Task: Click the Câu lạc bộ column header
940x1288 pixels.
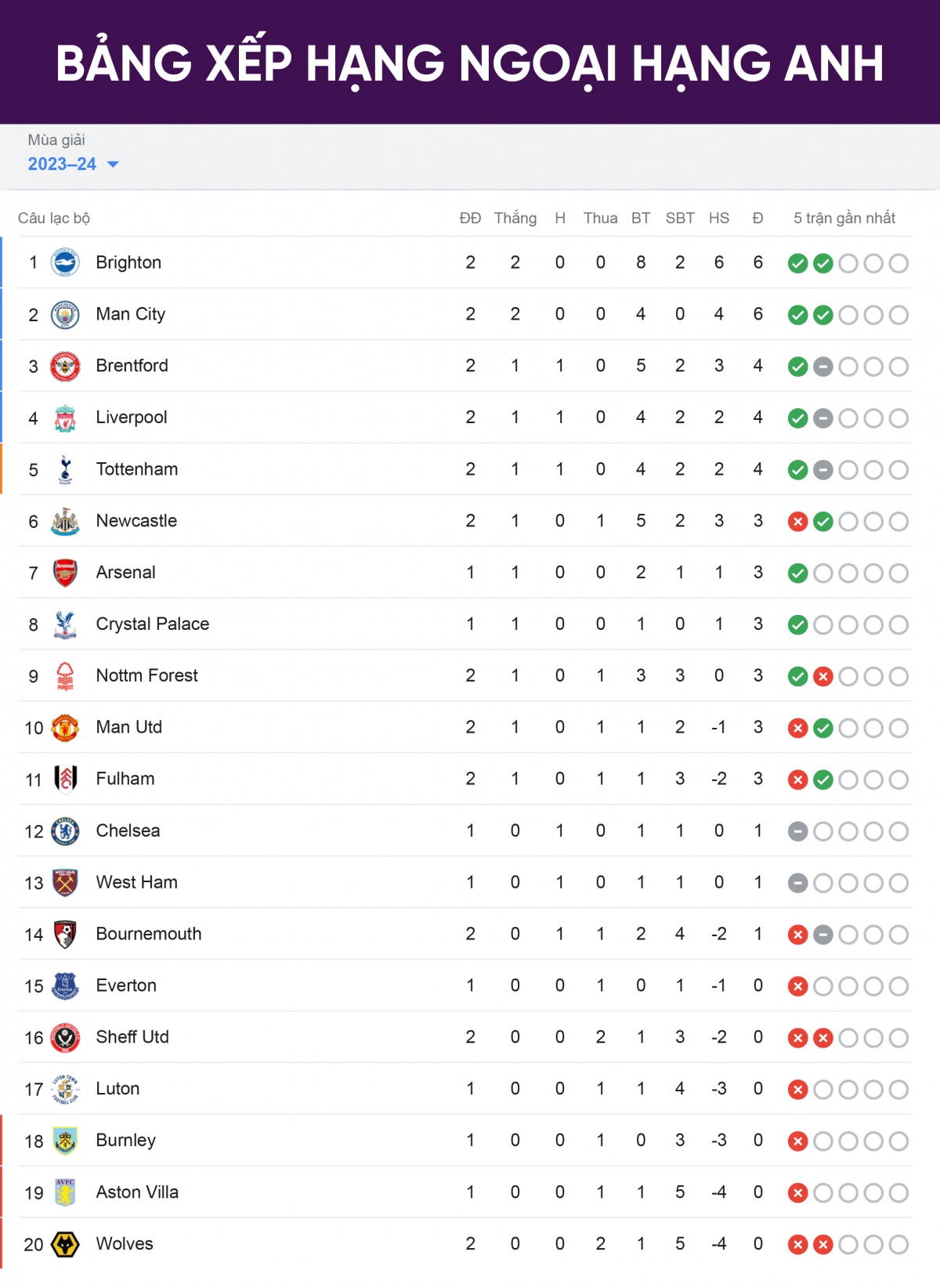Action: pos(54,219)
